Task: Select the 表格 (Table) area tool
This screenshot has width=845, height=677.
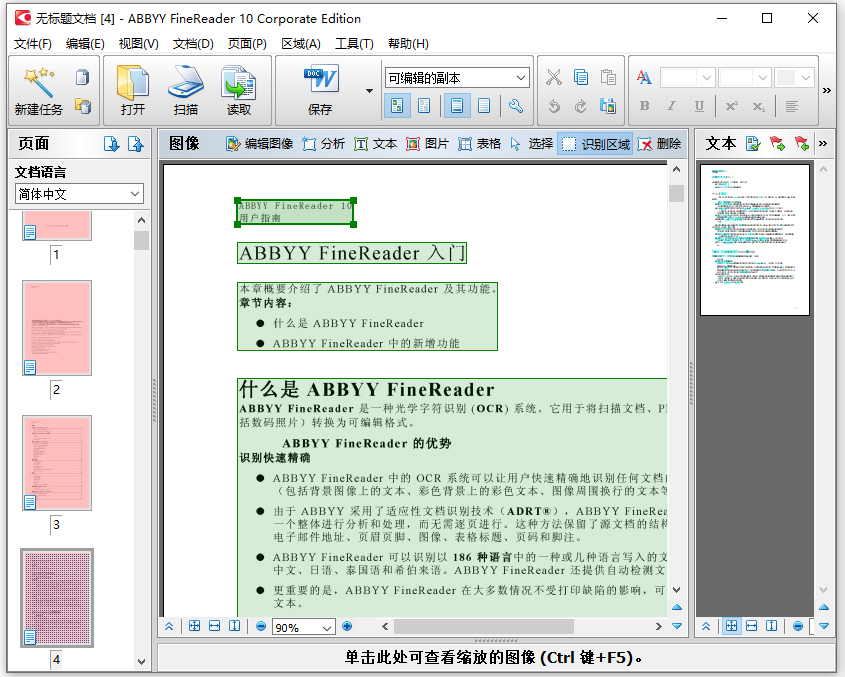Action: tap(479, 144)
